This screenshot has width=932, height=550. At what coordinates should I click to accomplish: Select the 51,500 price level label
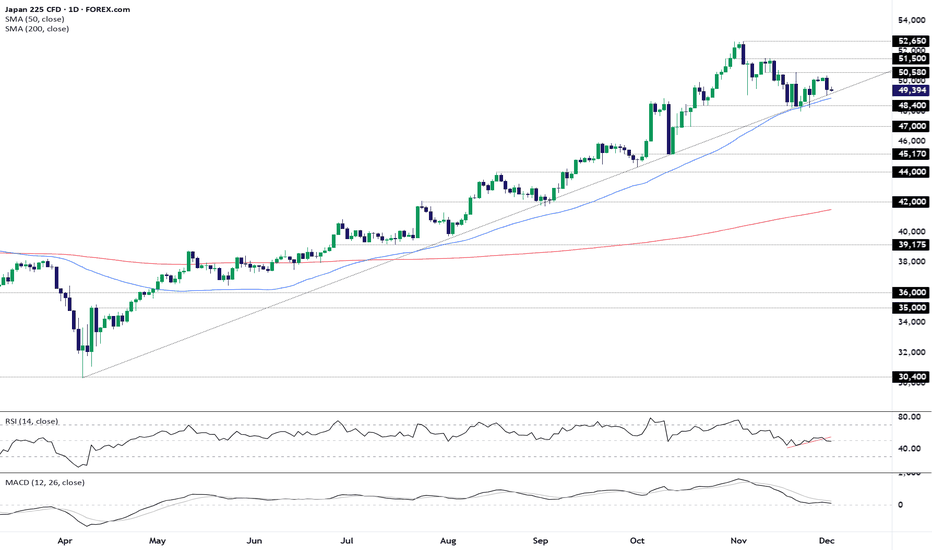pyautogui.click(x=912, y=60)
